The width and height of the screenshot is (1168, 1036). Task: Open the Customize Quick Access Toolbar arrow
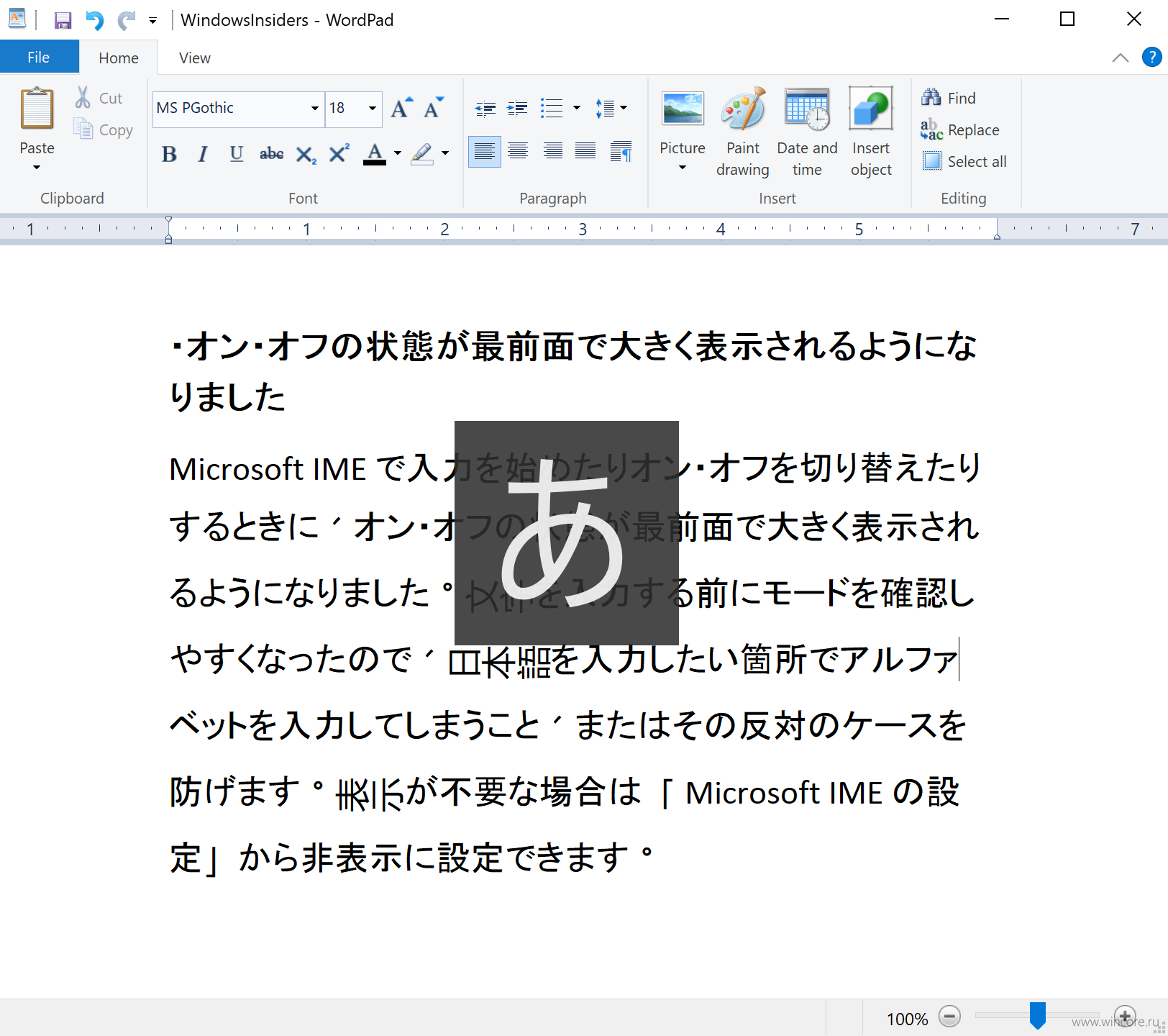[x=152, y=21]
